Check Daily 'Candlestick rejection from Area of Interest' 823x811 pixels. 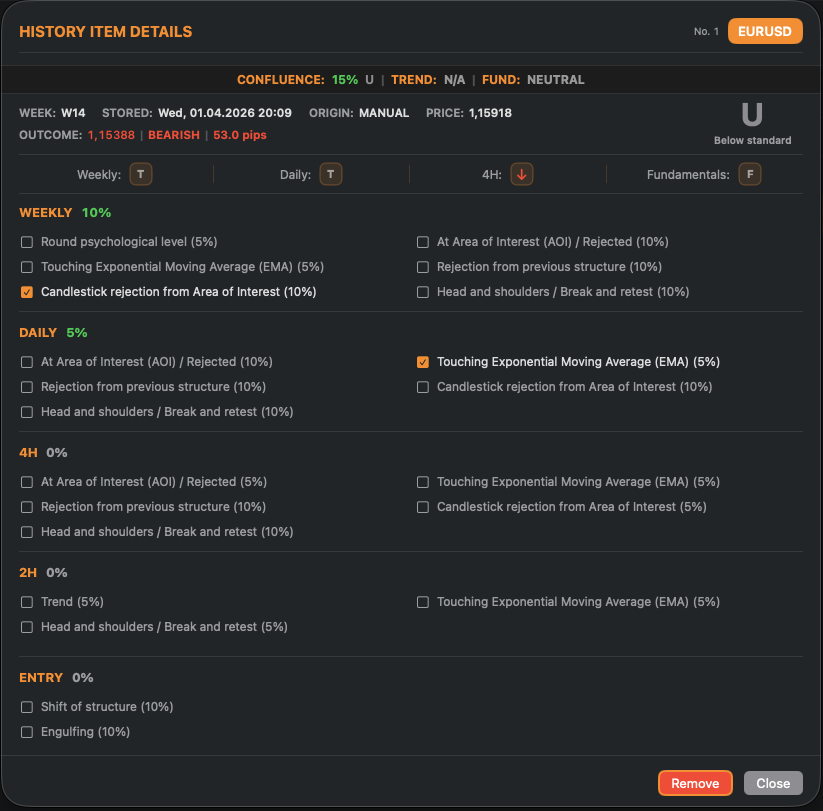(423, 387)
